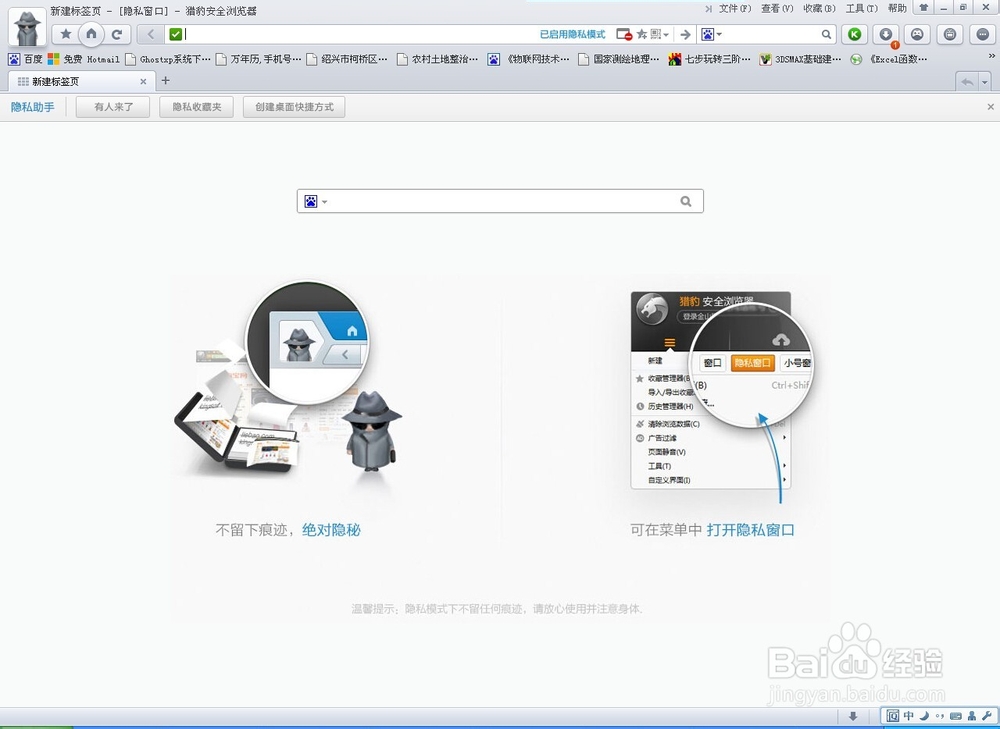This screenshot has height=729, width=1000.
Task: Click the 绝对隐秘 link text
Action: (331, 530)
